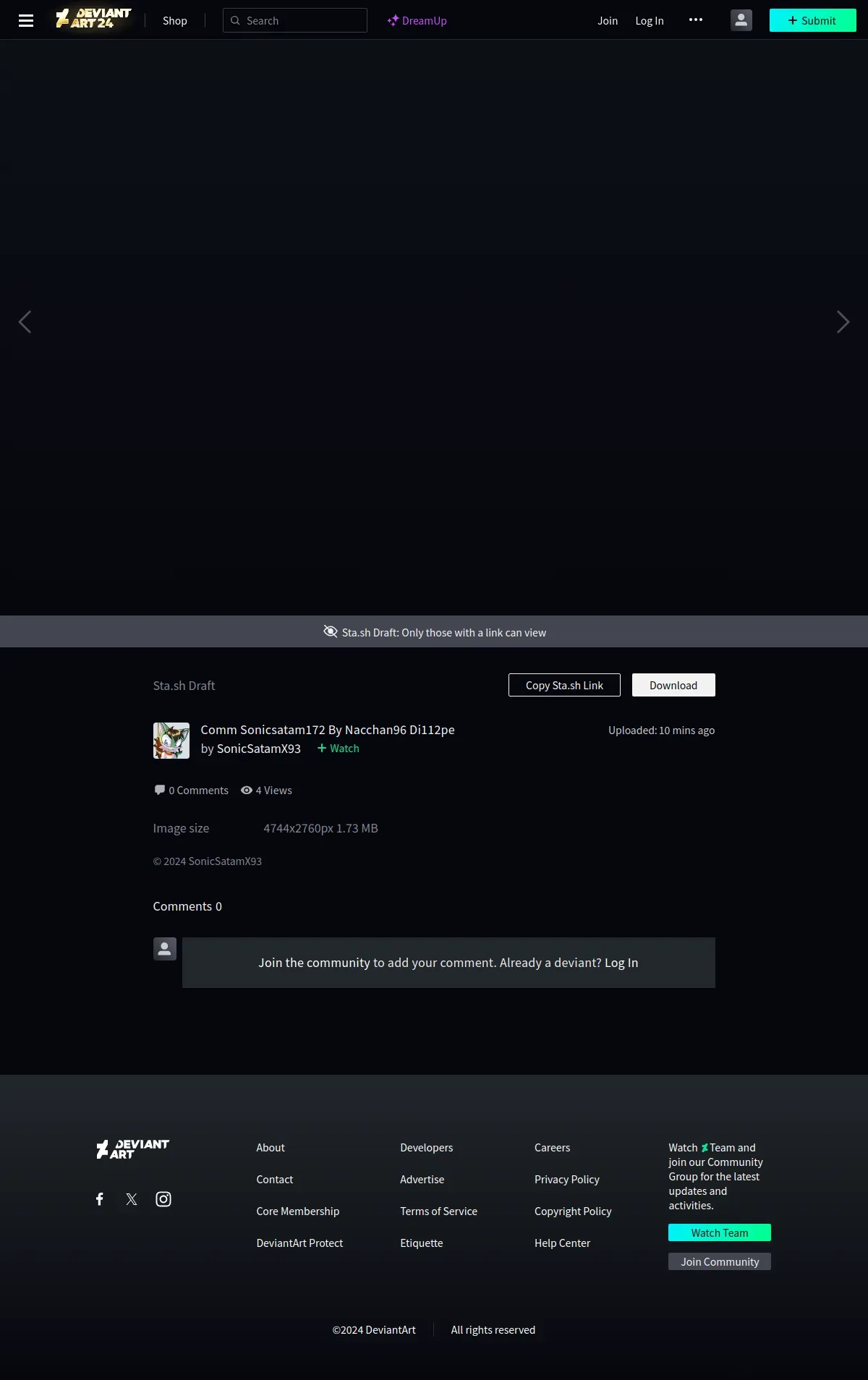Open DeviantArt's Facebook page icon
Image resolution: width=868 pixels, height=1380 pixels.
[x=100, y=1199]
